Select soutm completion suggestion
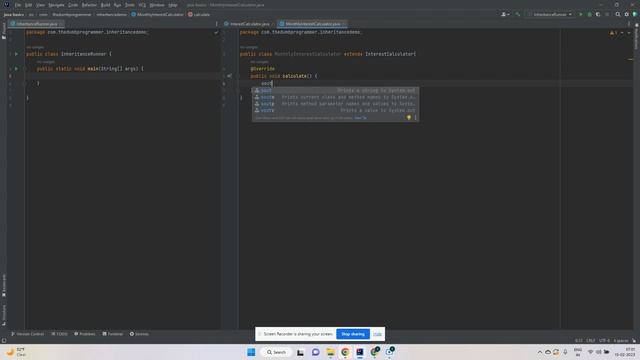 coord(335,97)
